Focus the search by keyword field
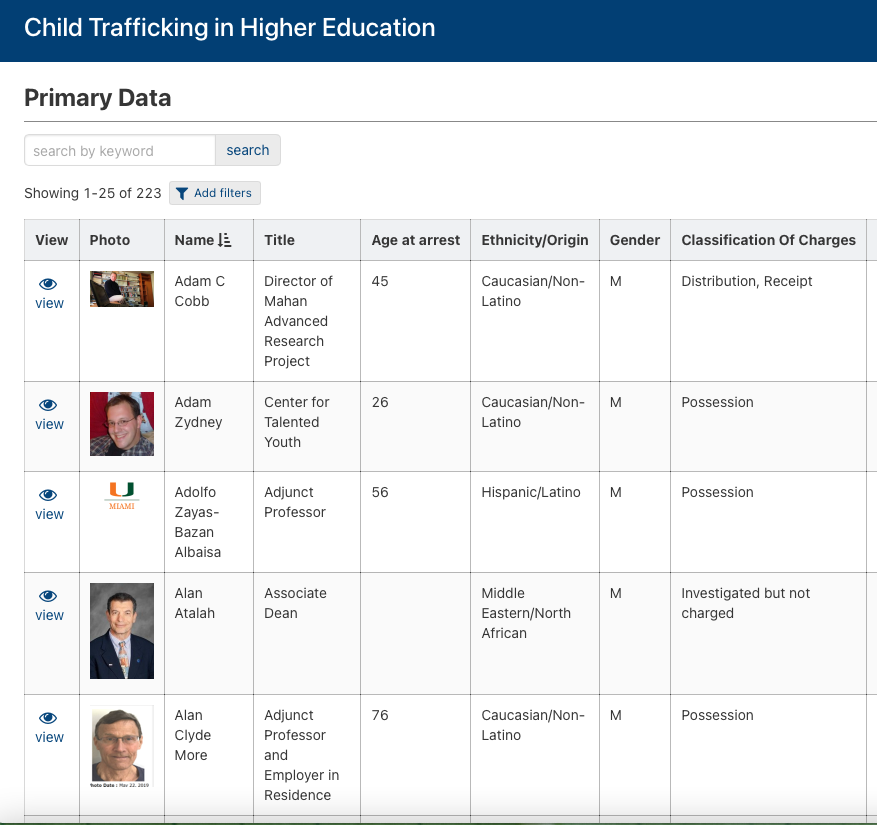877x825 pixels. coord(120,151)
